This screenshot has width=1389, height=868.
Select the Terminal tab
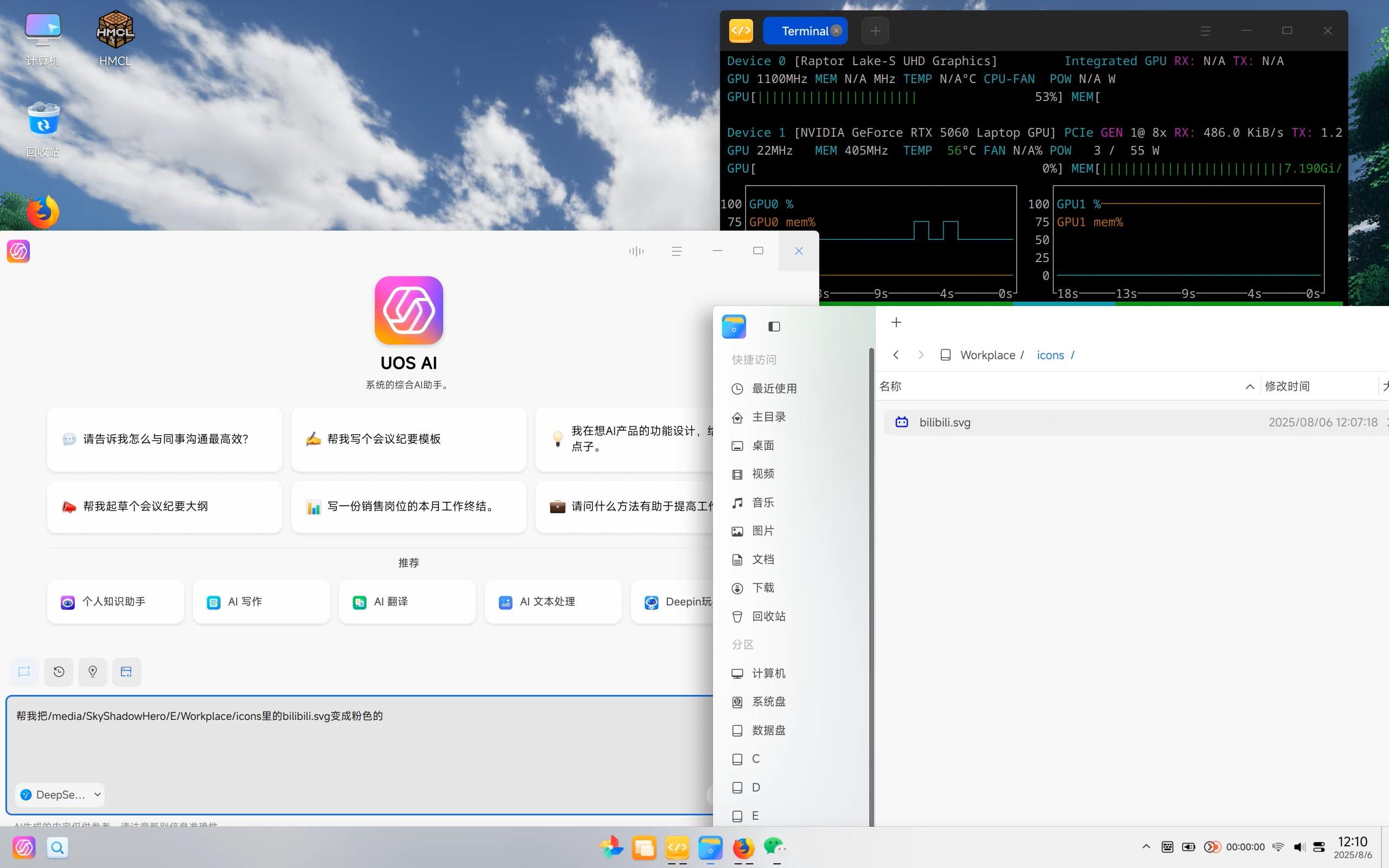point(804,31)
